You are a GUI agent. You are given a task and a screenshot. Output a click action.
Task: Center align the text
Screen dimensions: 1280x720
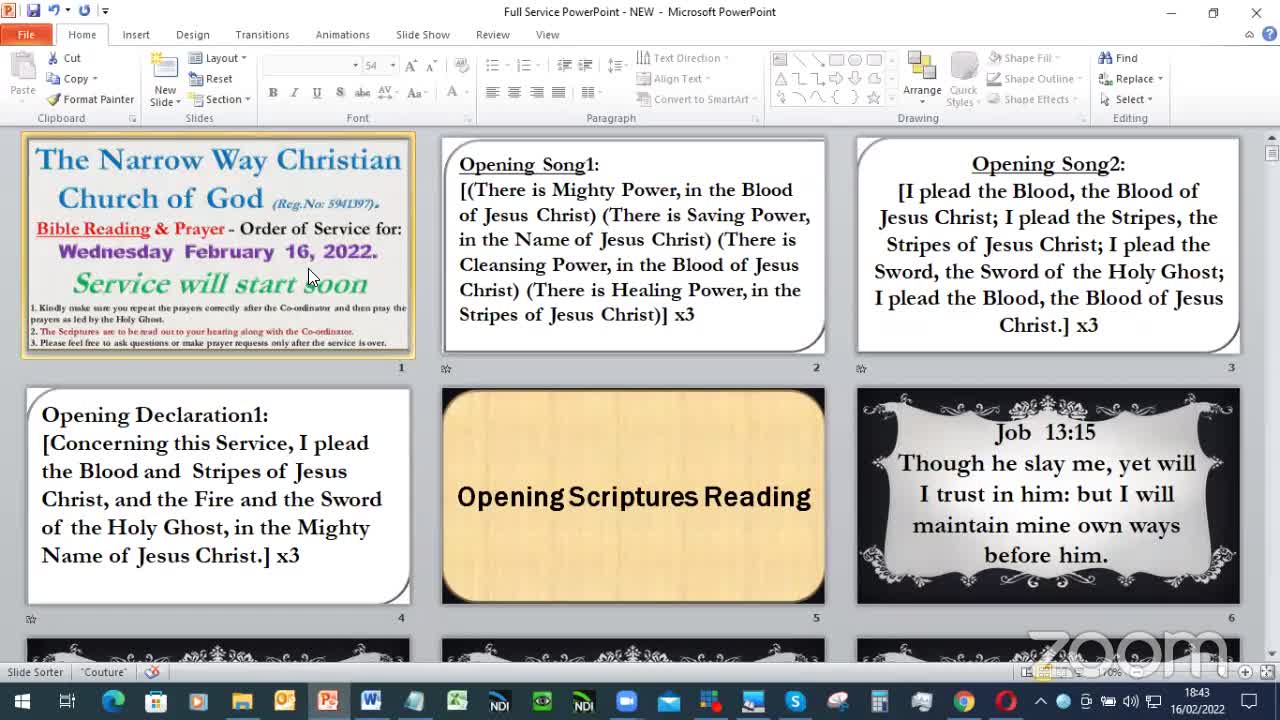[x=514, y=92]
